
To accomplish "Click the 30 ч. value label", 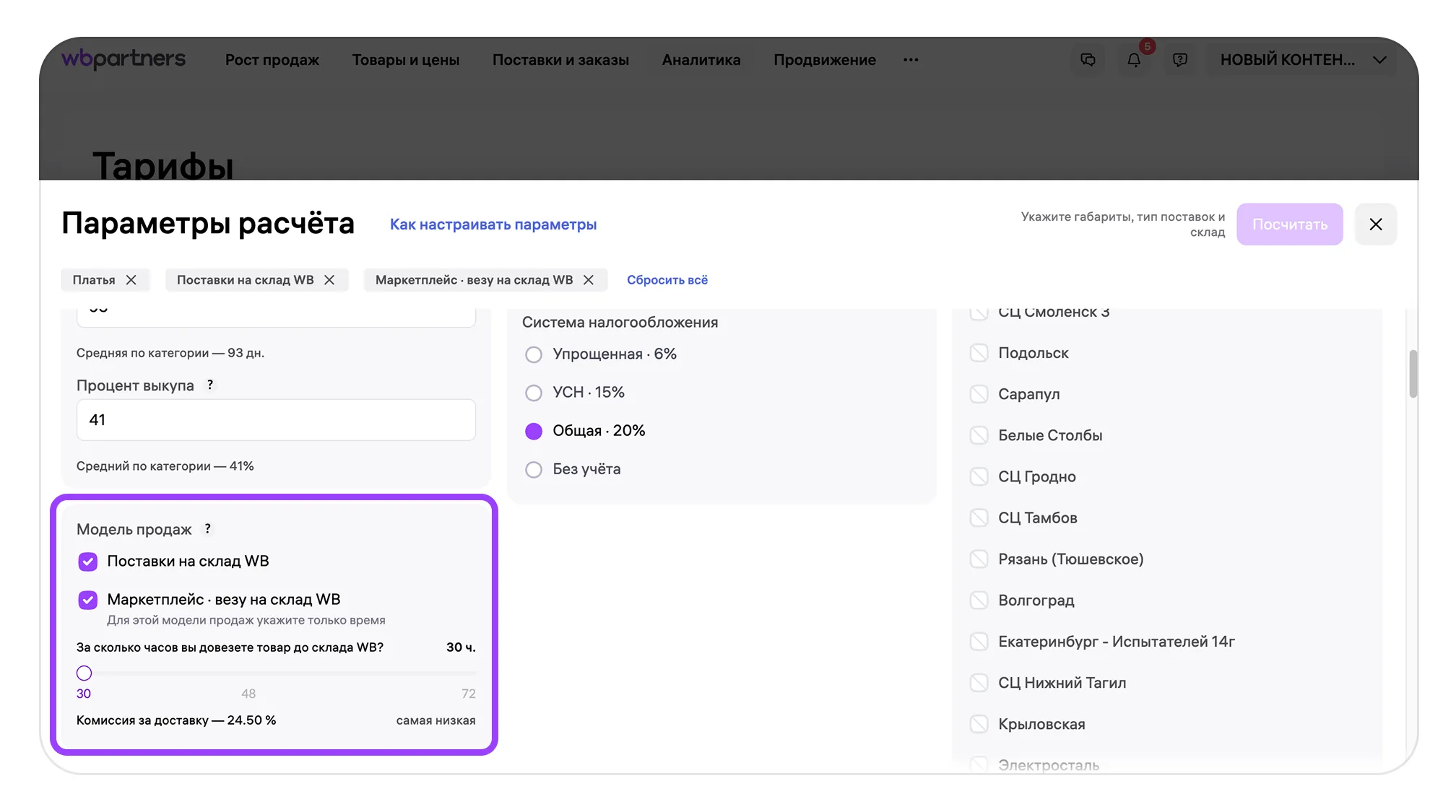I will (x=461, y=647).
